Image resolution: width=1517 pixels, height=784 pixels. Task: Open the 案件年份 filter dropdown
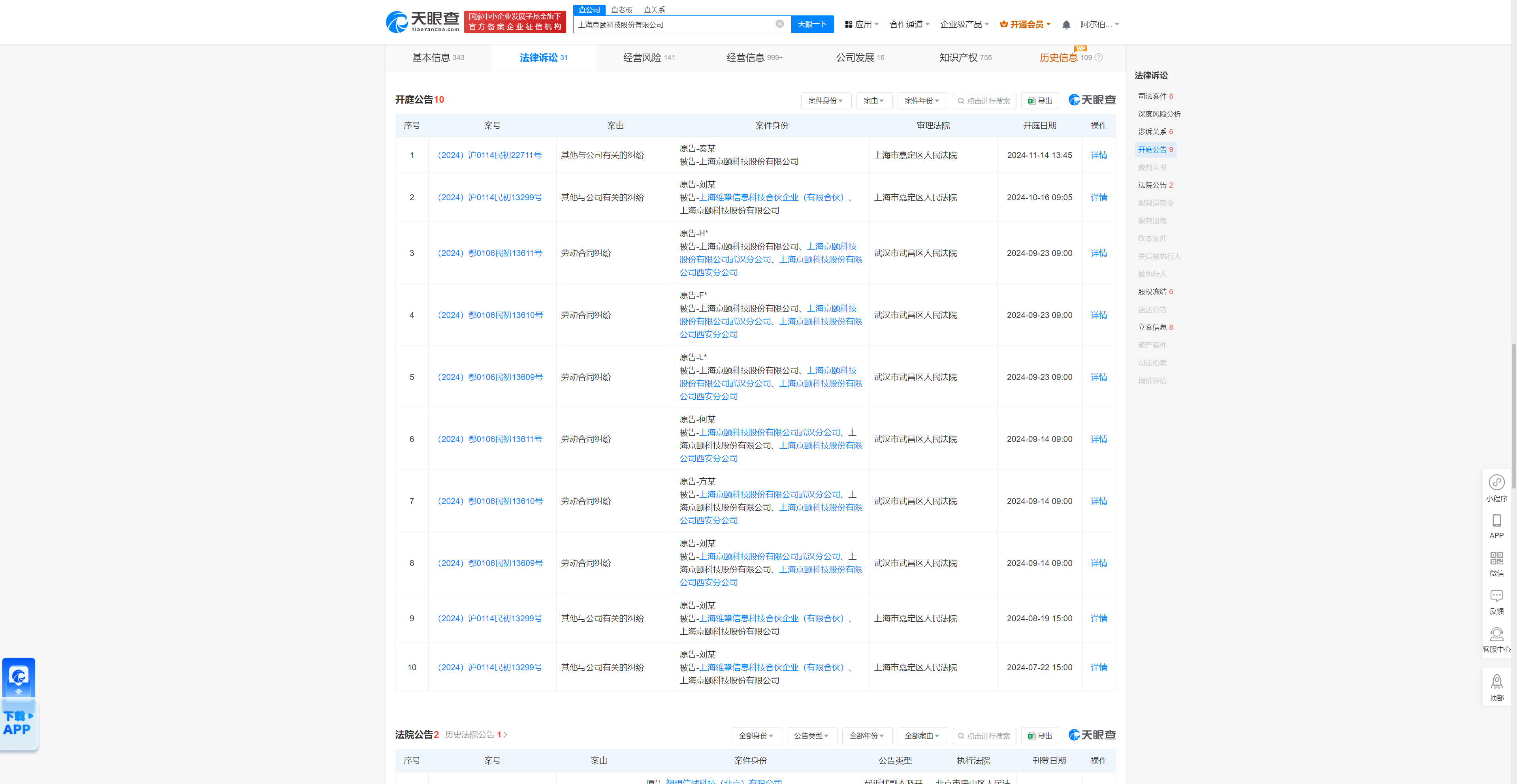click(x=922, y=101)
